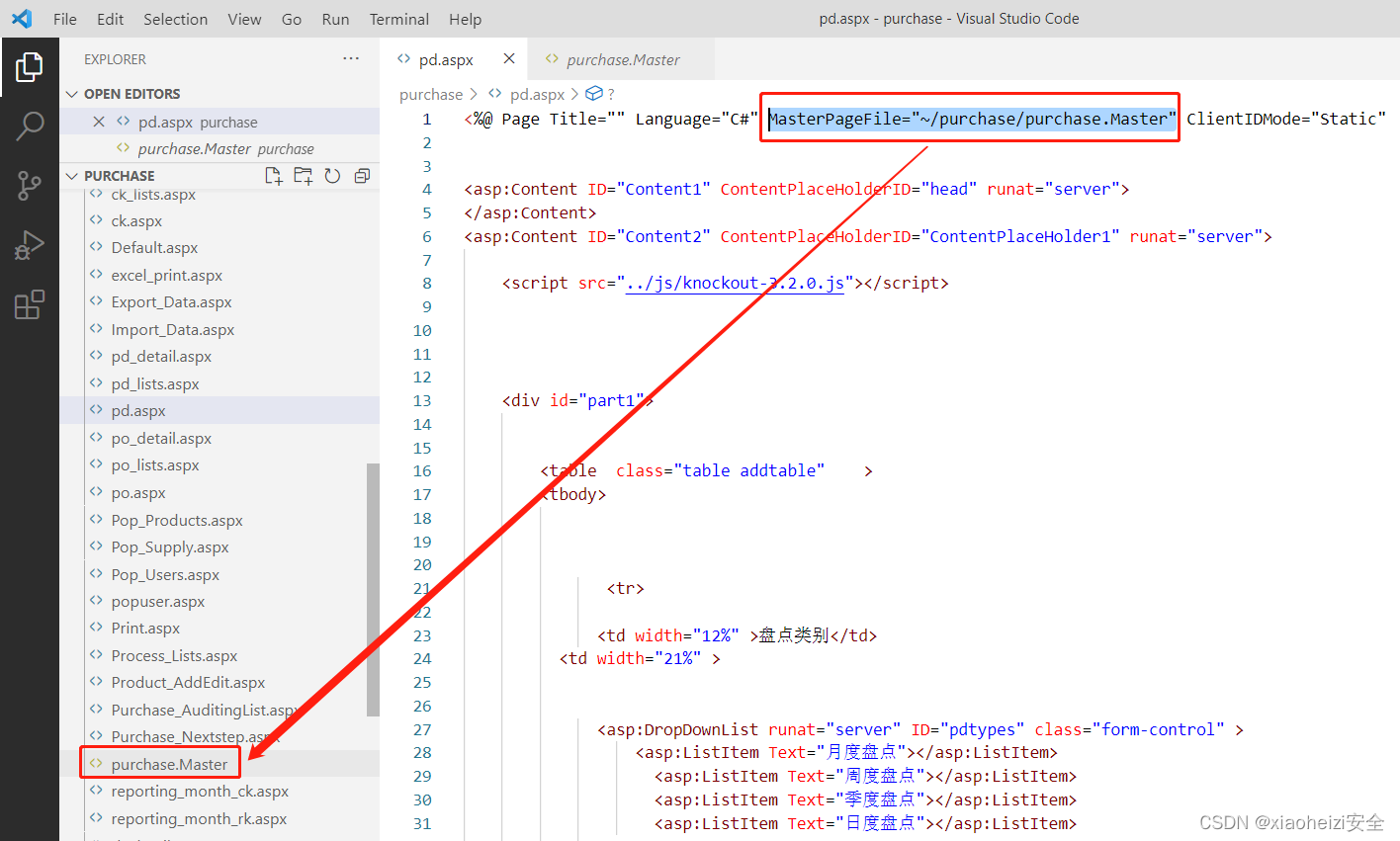Click the id="part1" div code line
Screen dimensions: 1400x841
[577, 401]
